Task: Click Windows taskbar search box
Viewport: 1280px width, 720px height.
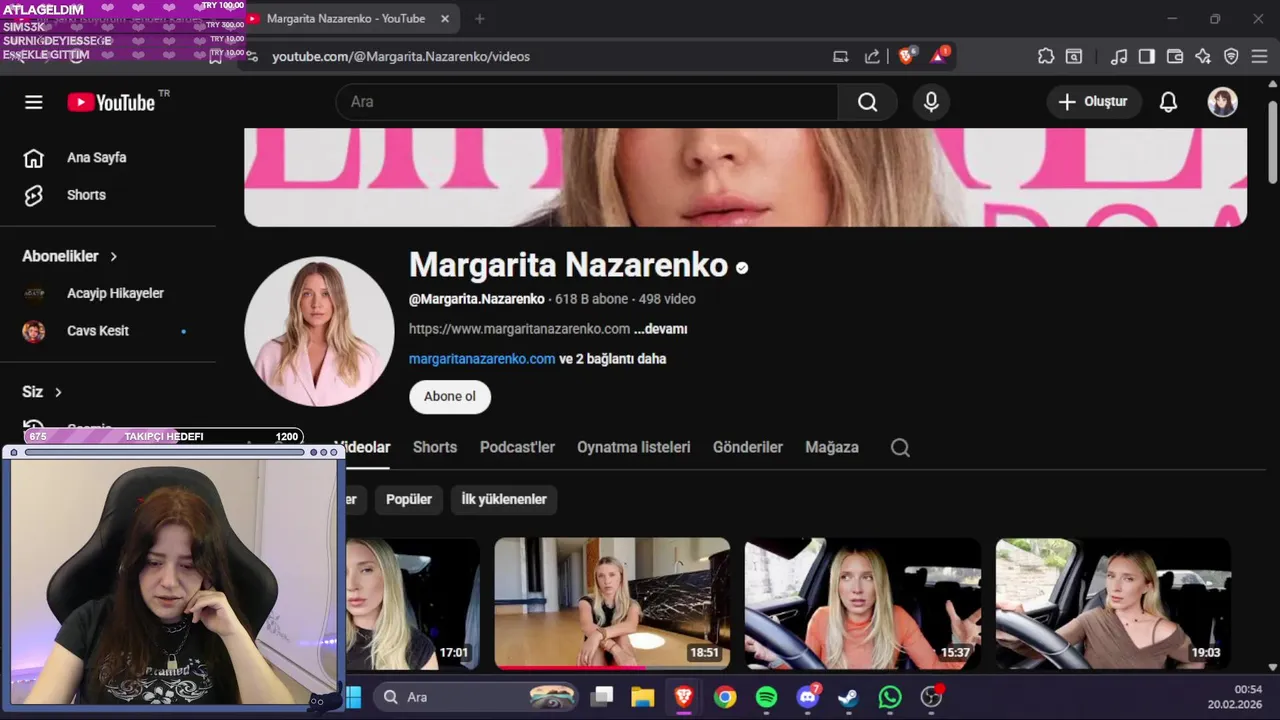Action: click(x=475, y=697)
